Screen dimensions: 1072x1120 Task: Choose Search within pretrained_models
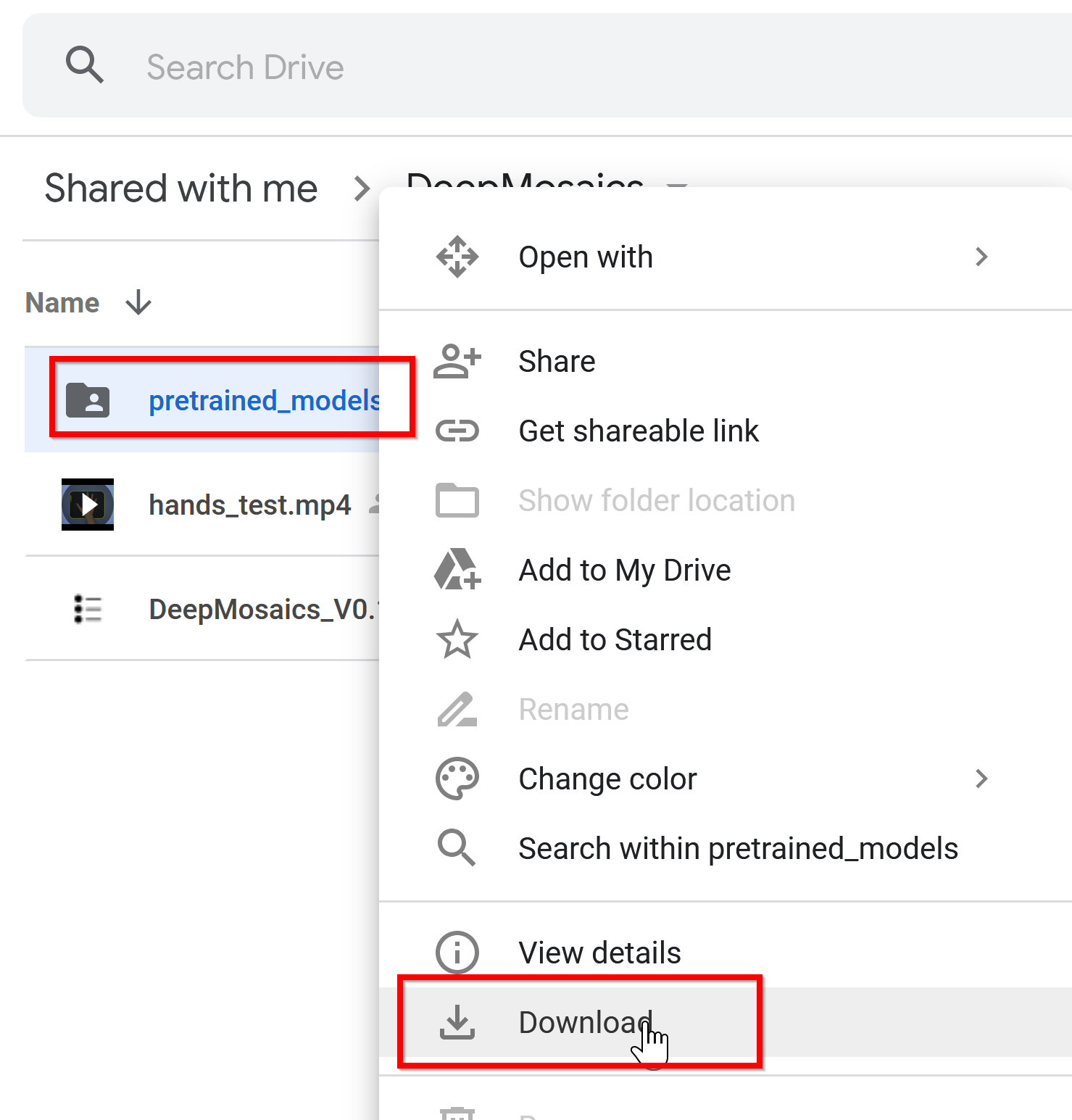[738, 848]
